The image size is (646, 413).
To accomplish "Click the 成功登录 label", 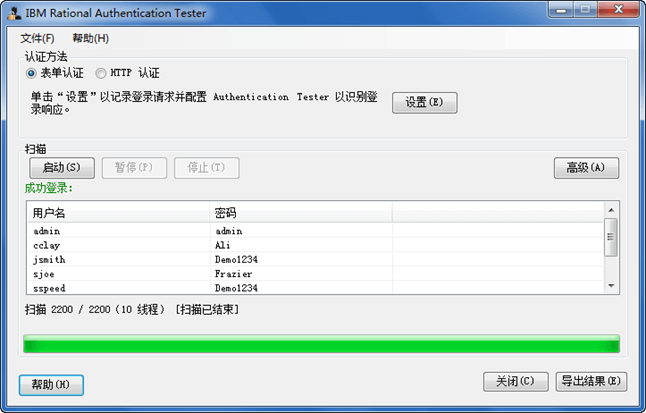I will click(49, 188).
